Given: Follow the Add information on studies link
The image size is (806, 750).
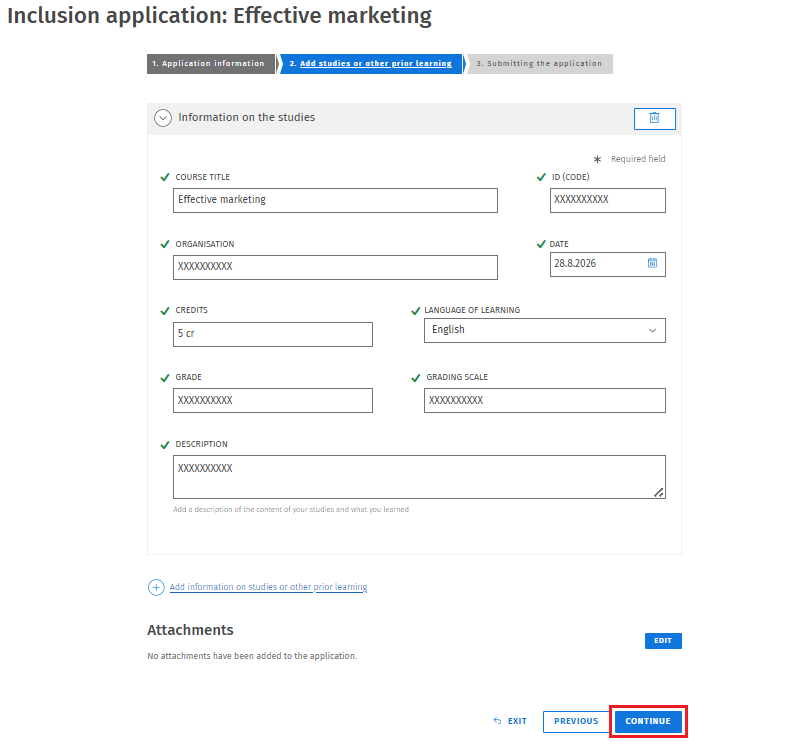Looking at the screenshot, I should [x=268, y=587].
